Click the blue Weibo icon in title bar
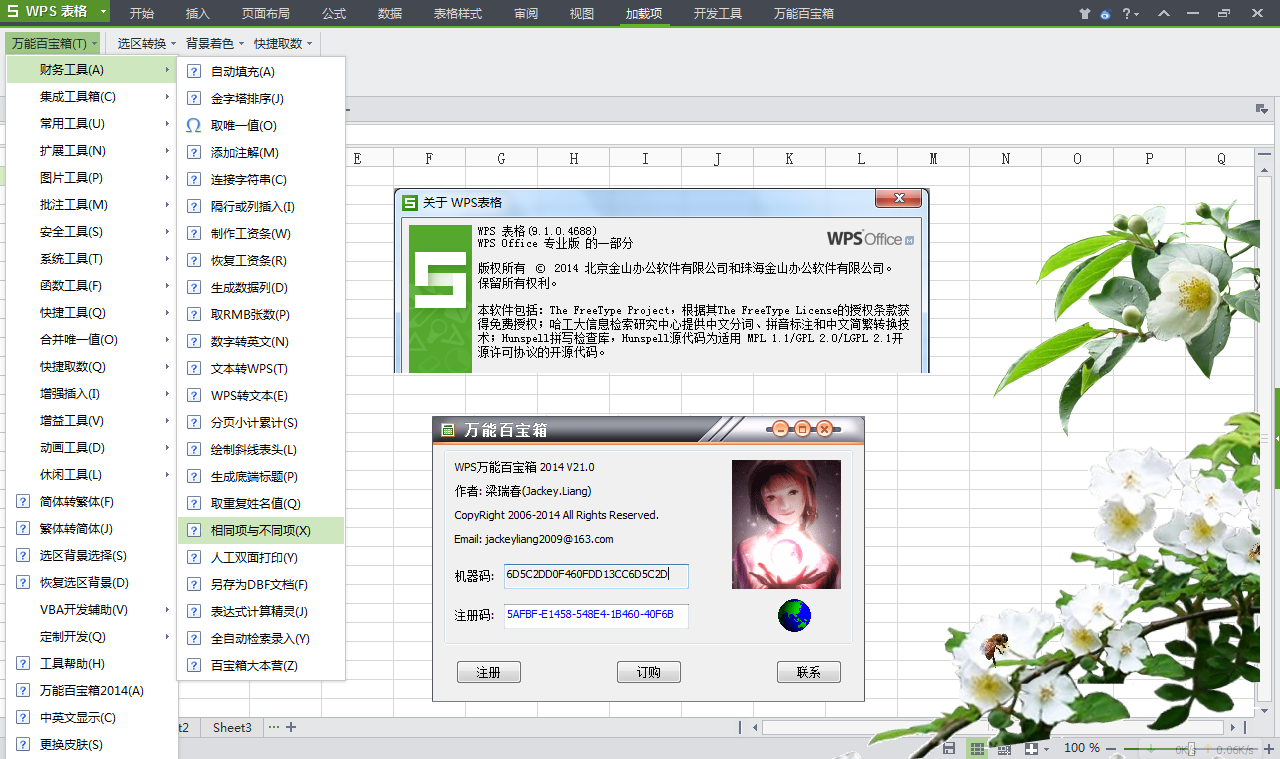The width and height of the screenshot is (1280, 759). [x=1105, y=14]
